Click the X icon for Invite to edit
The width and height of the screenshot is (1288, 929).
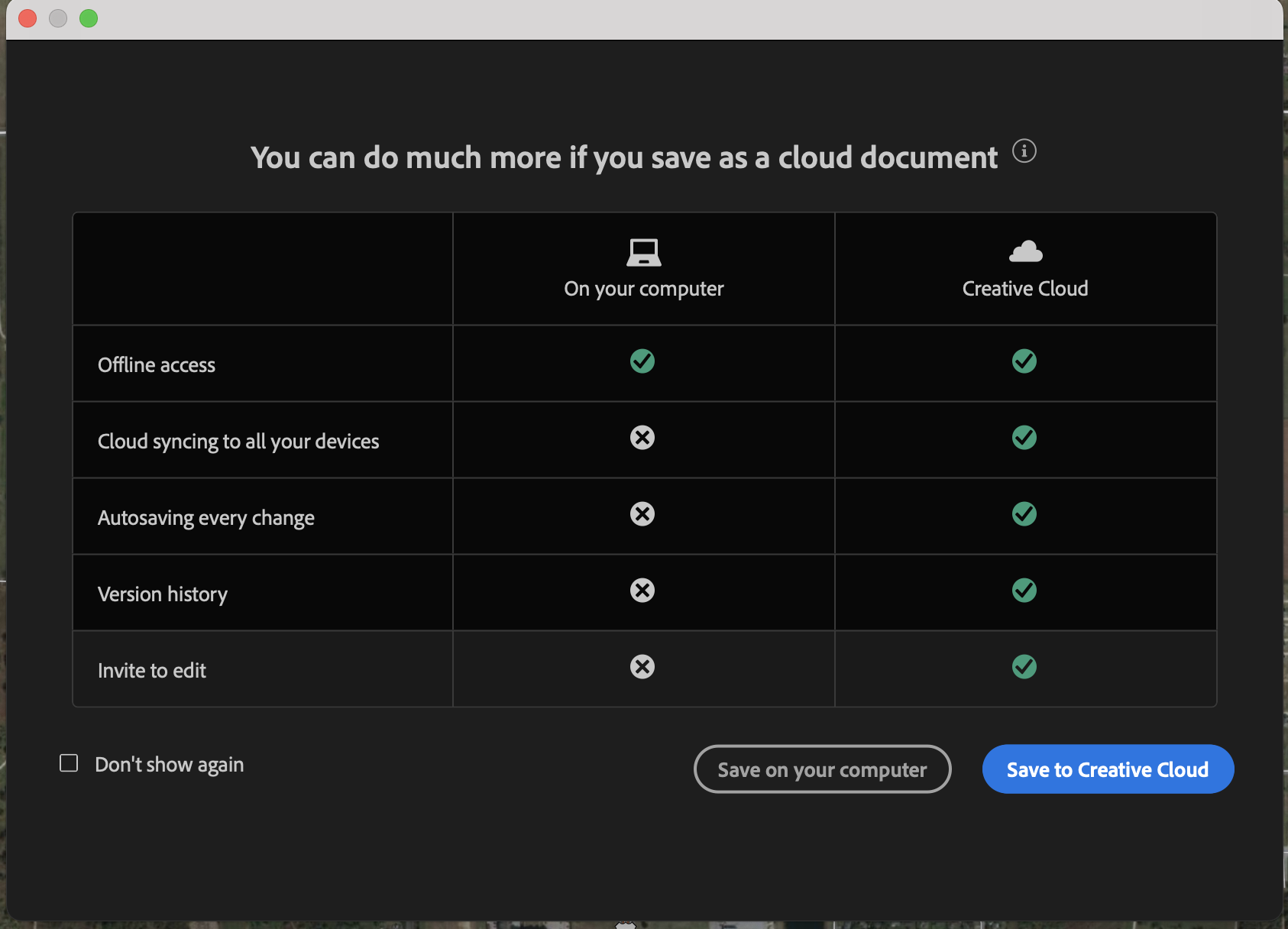642,667
